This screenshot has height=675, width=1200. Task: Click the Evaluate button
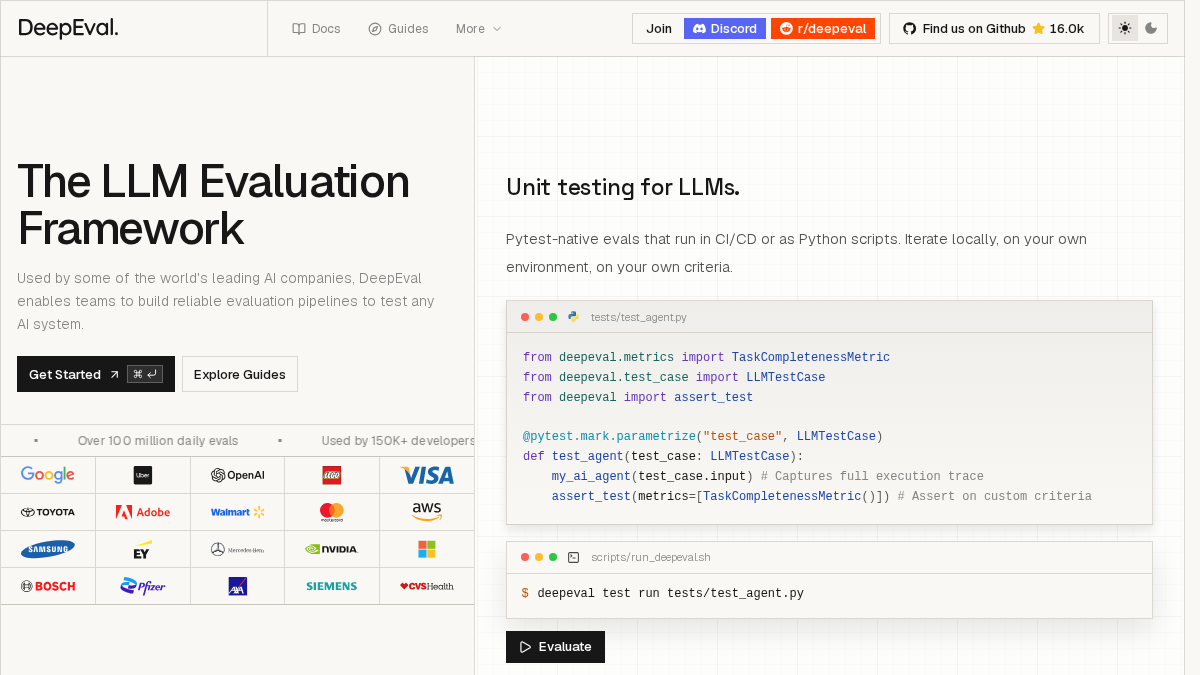pyautogui.click(x=555, y=647)
